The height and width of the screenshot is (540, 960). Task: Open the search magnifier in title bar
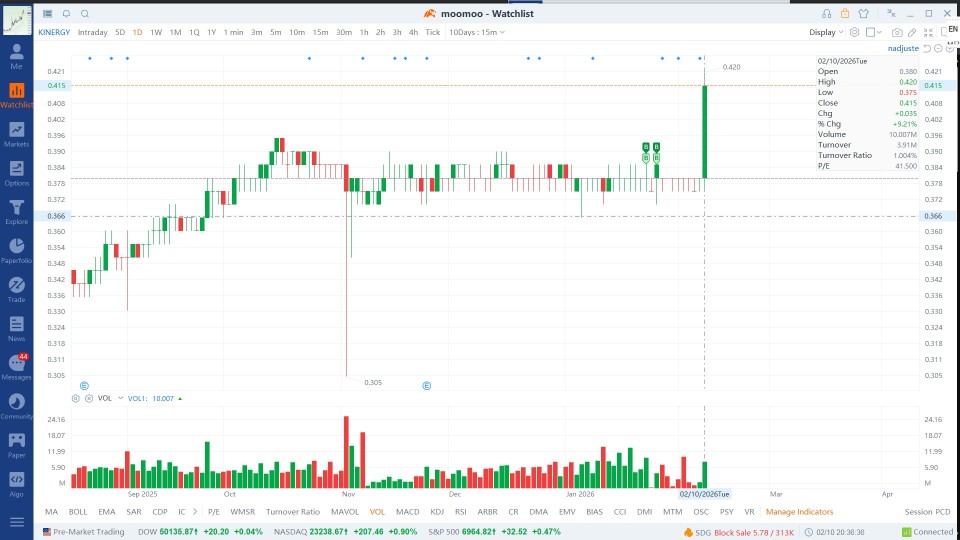click(x=85, y=13)
